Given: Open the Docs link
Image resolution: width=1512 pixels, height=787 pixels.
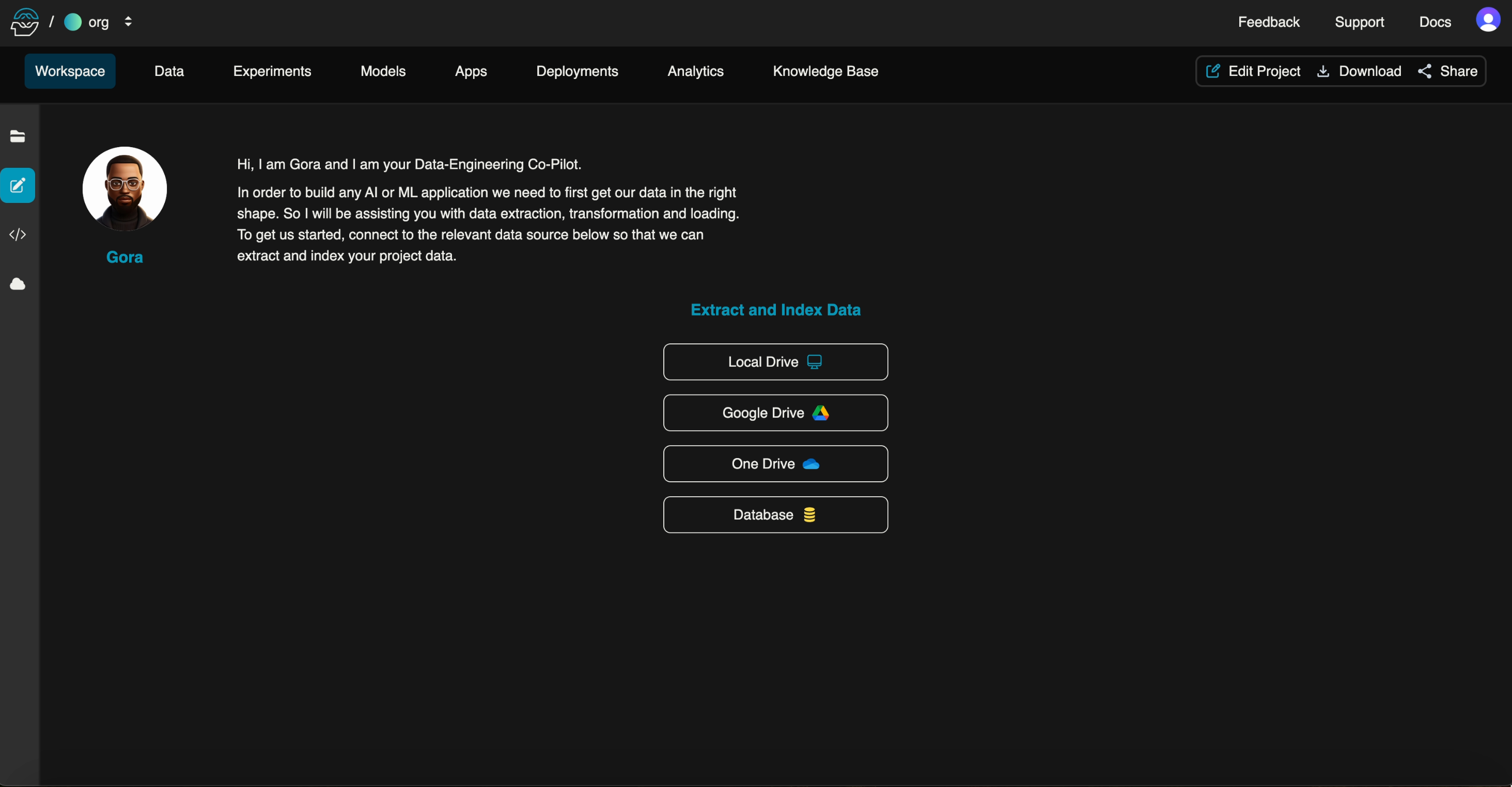Looking at the screenshot, I should click(1435, 22).
